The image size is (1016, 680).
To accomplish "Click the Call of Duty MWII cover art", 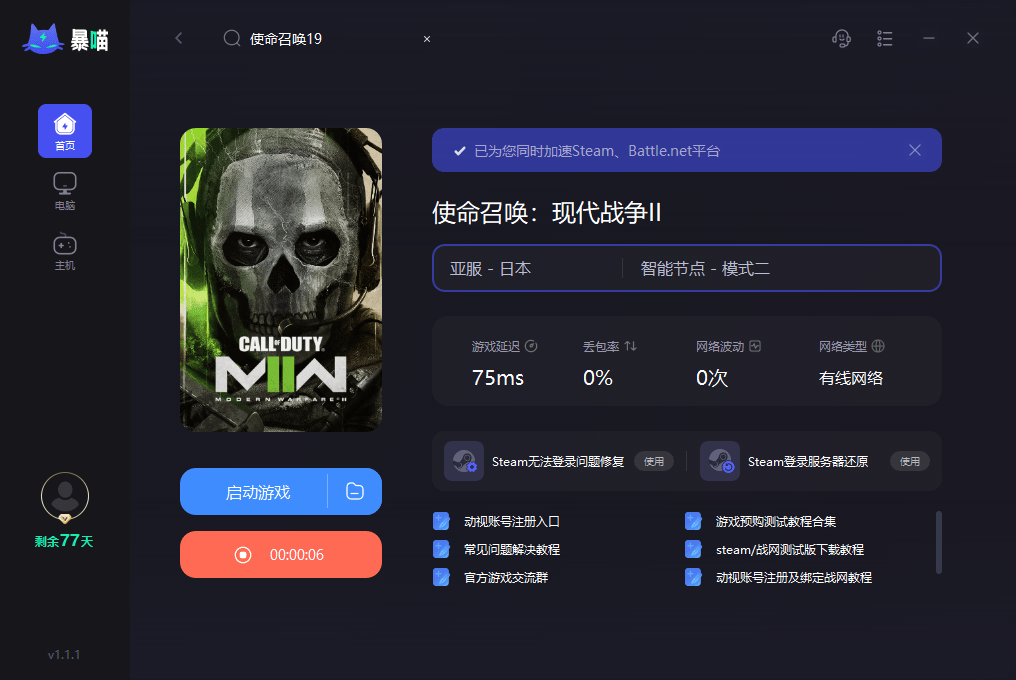I will pos(281,279).
